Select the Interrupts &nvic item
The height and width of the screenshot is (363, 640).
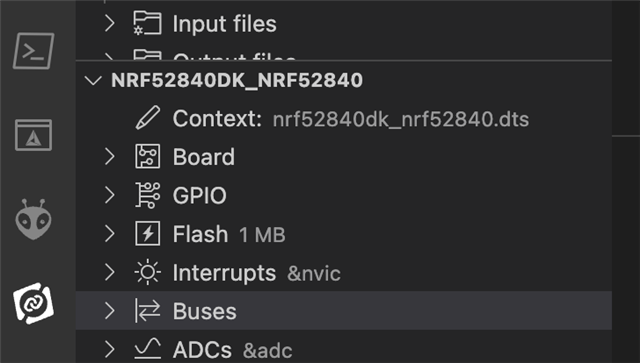(x=344, y=272)
